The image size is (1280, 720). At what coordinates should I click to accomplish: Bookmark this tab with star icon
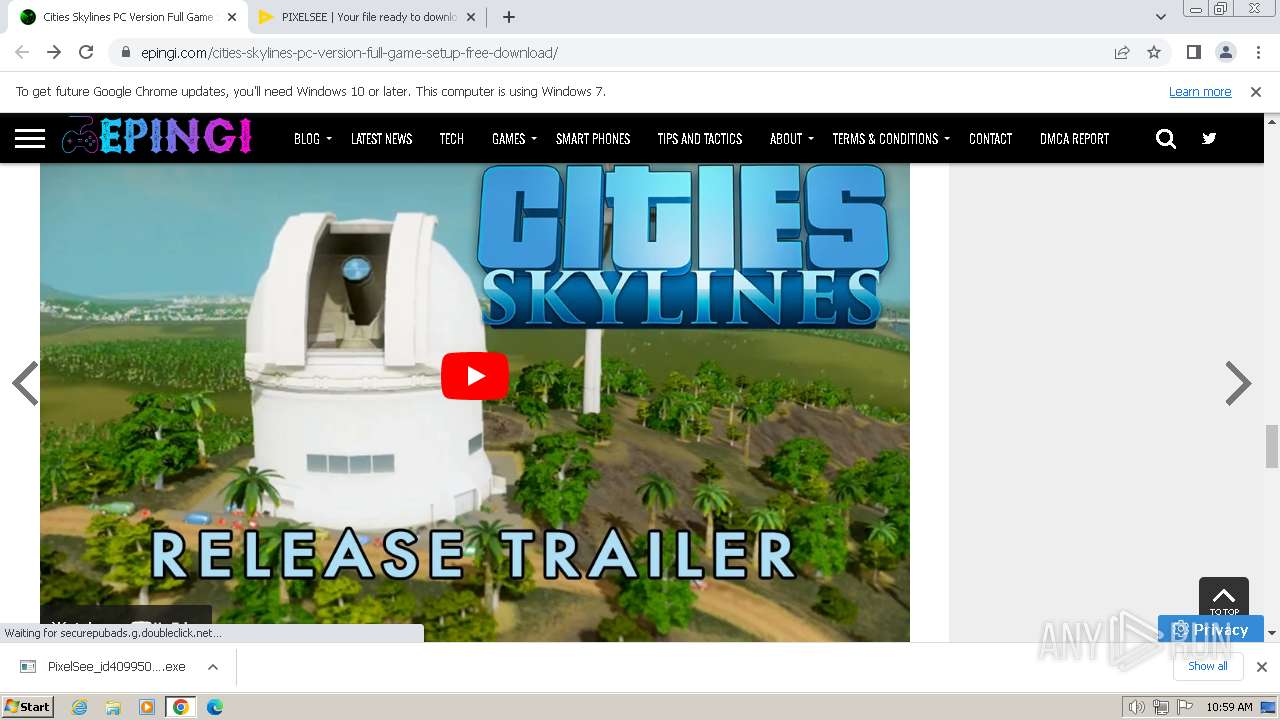pos(1154,53)
